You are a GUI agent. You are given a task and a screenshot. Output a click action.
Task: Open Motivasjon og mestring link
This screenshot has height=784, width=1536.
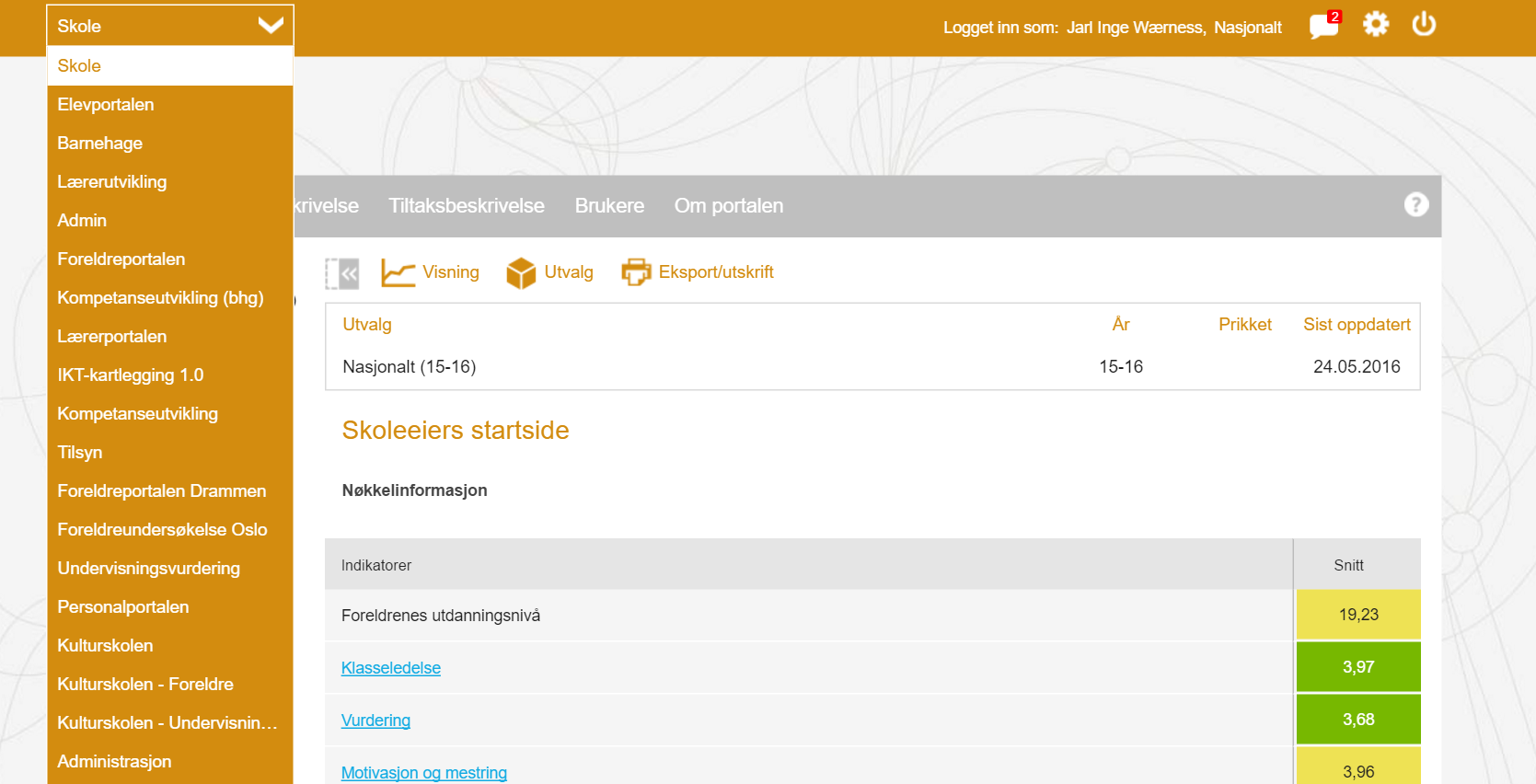(424, 773)
